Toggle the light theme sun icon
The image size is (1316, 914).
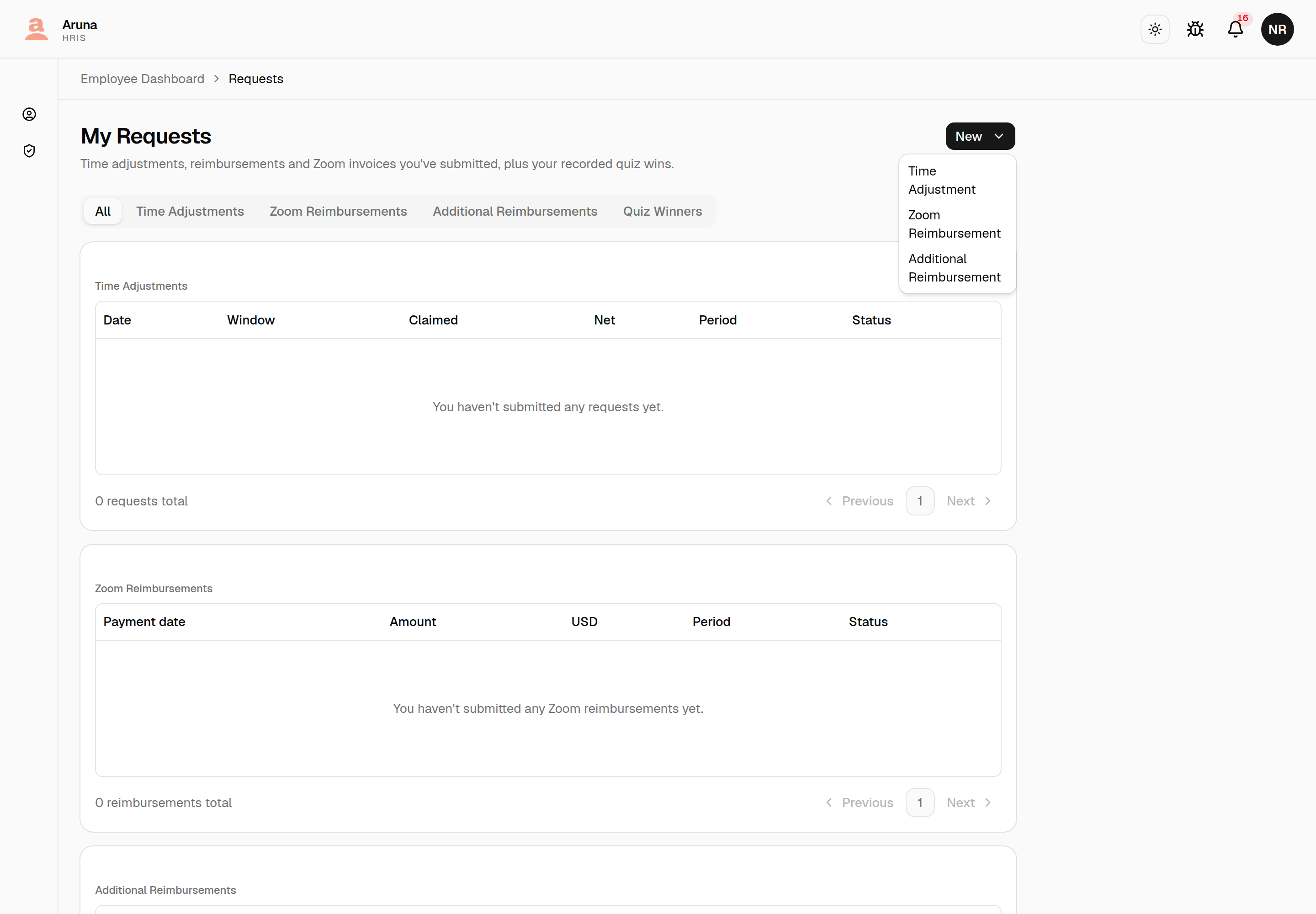coord(1155,29)
